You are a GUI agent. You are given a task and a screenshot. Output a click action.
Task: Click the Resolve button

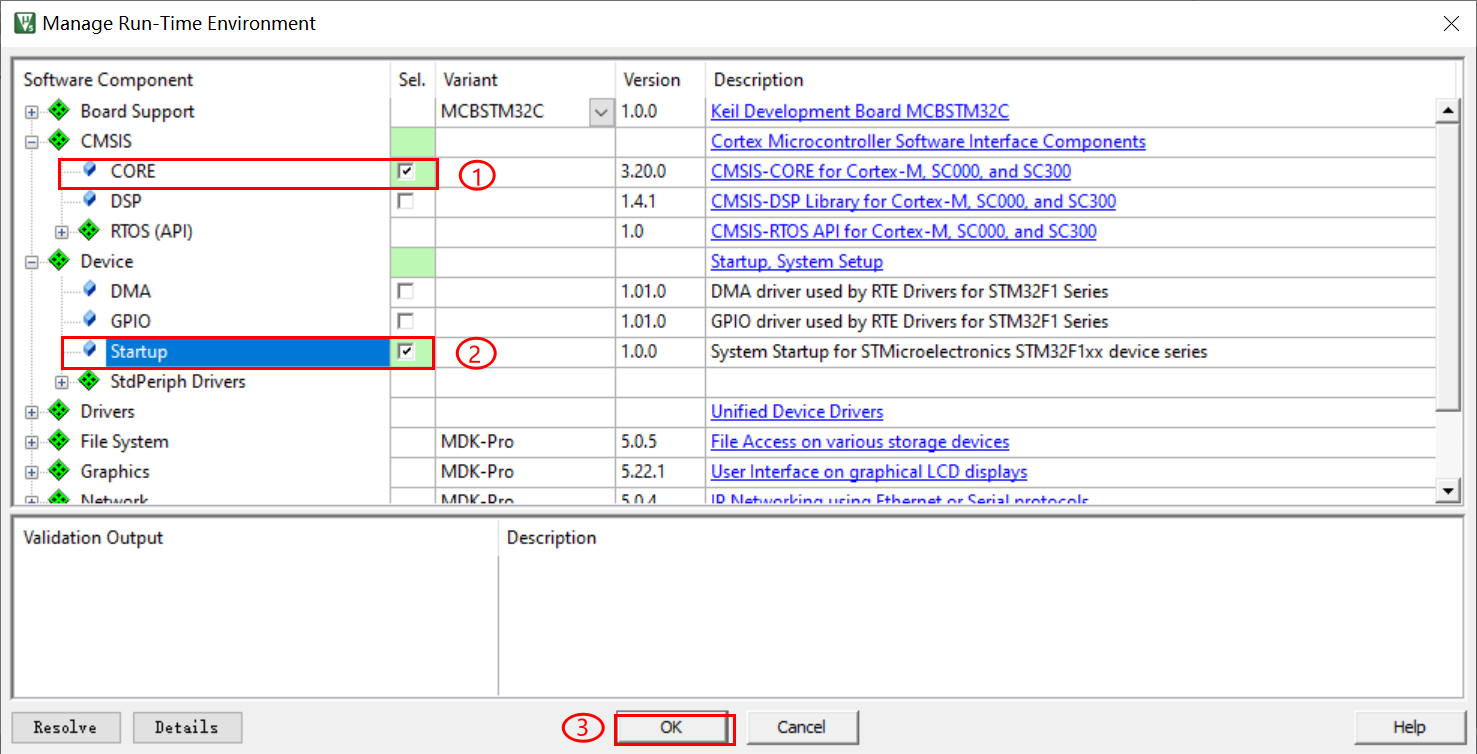pyautogui.click(x=66, y=727)
